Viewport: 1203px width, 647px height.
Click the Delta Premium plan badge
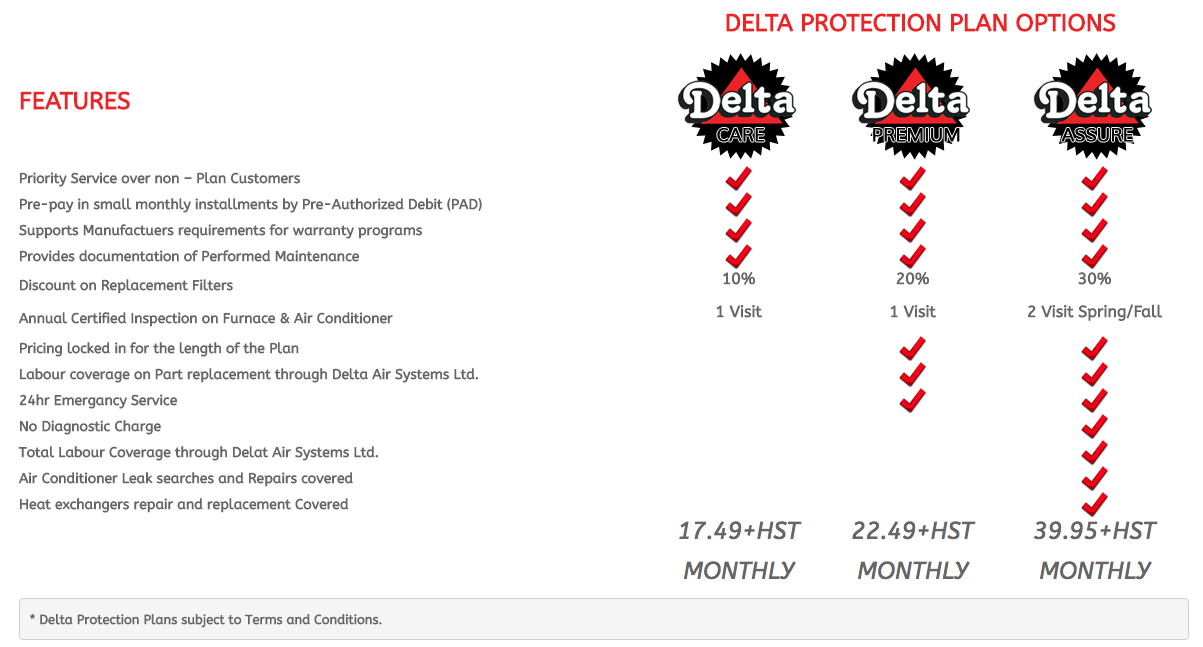[x=911, y=105]
